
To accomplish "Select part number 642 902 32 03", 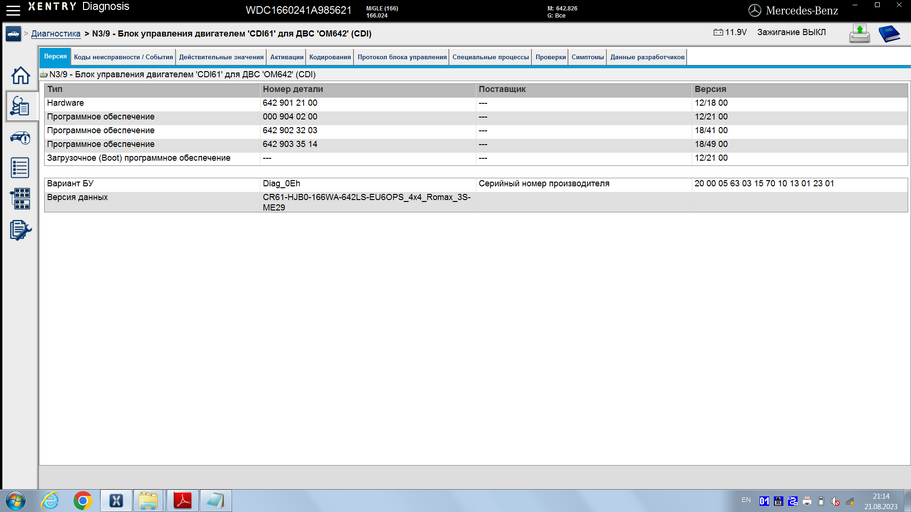I will (x=290, y=131).
